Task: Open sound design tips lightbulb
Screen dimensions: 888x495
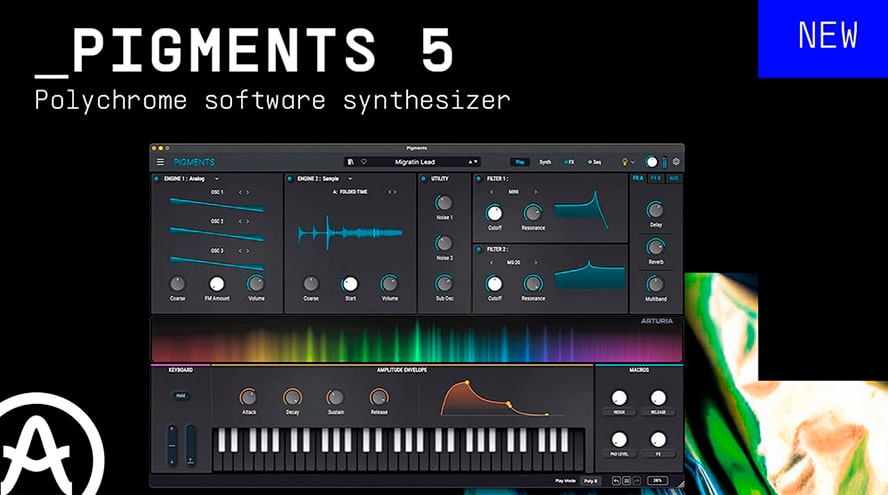Action: (625, 162)
